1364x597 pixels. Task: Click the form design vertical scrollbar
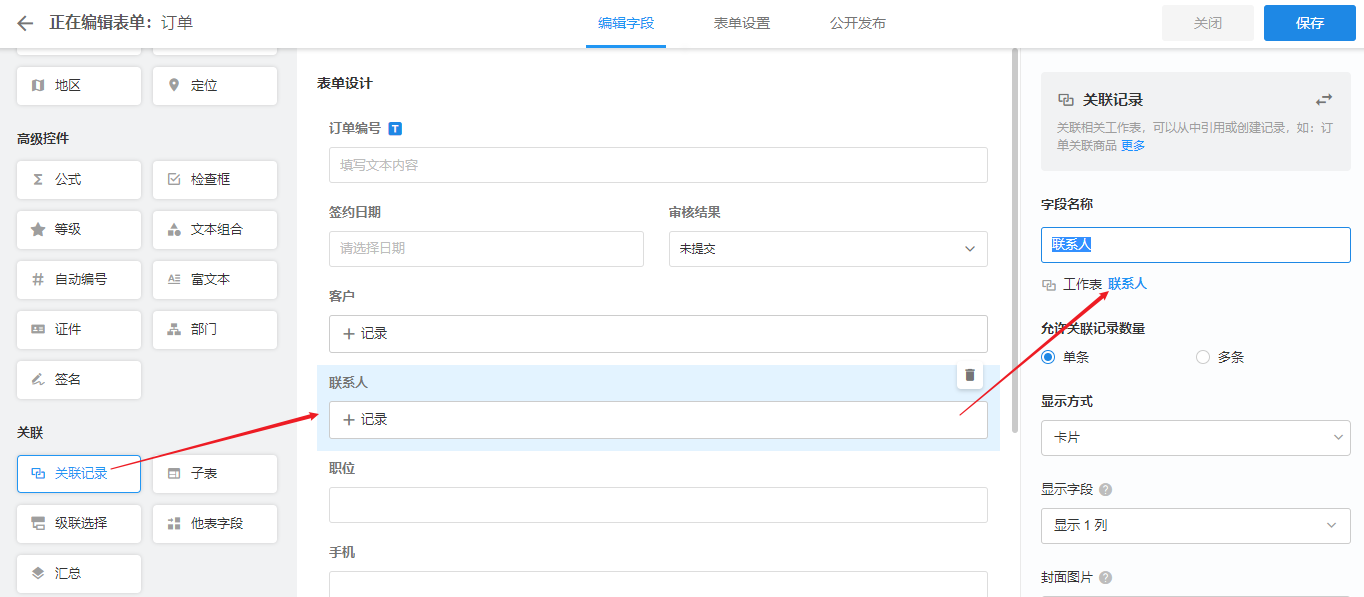click(x=1015, y=240)
